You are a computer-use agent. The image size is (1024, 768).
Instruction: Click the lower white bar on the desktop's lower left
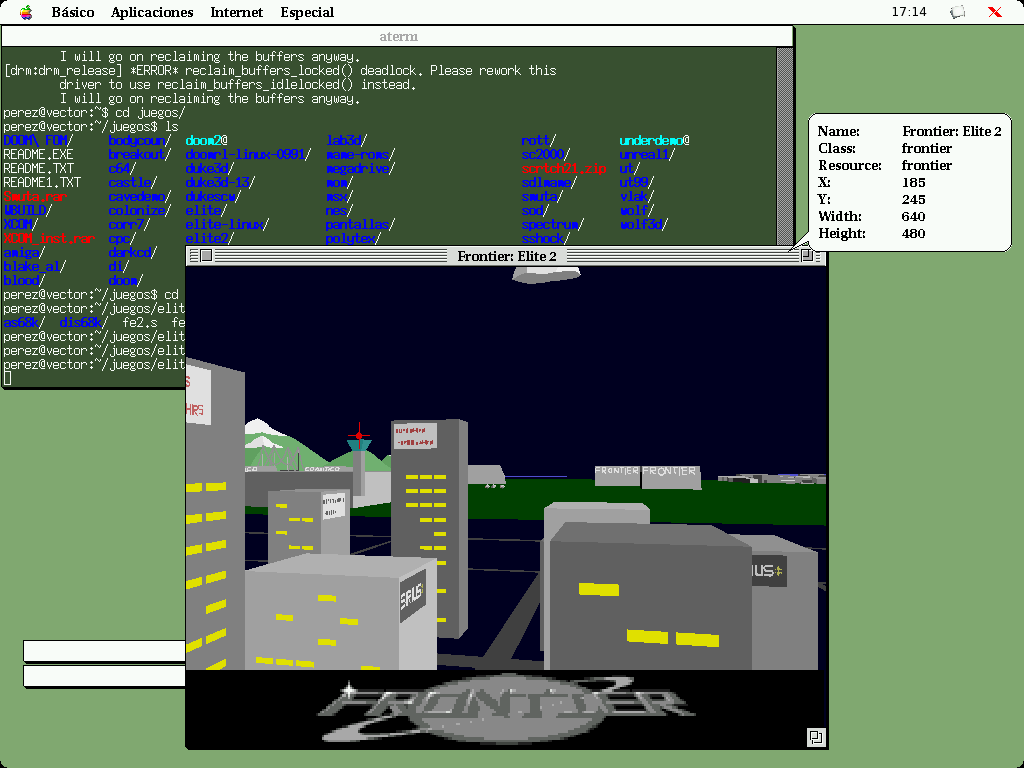point(104,676)
